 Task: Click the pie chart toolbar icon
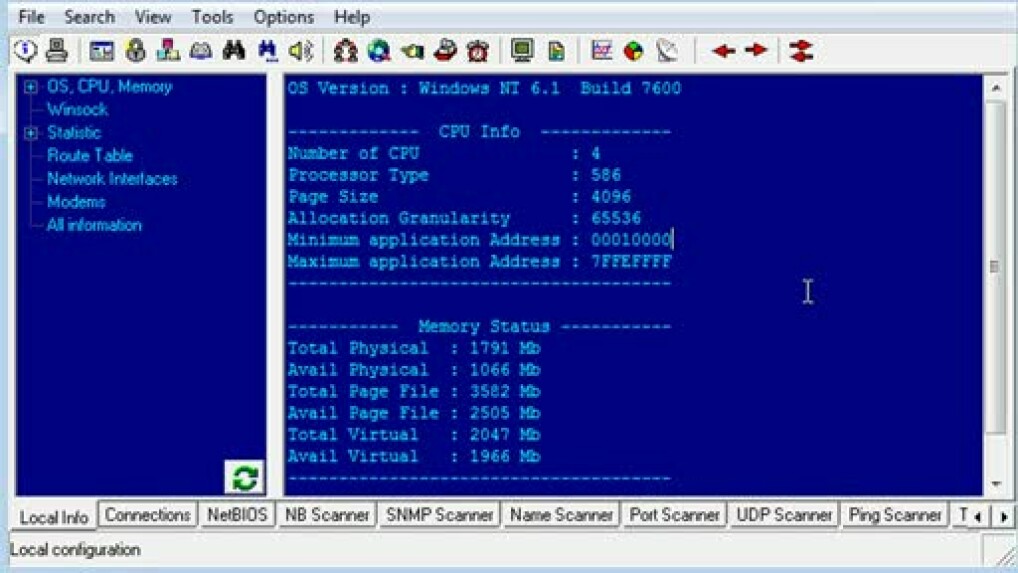(633, 50)
